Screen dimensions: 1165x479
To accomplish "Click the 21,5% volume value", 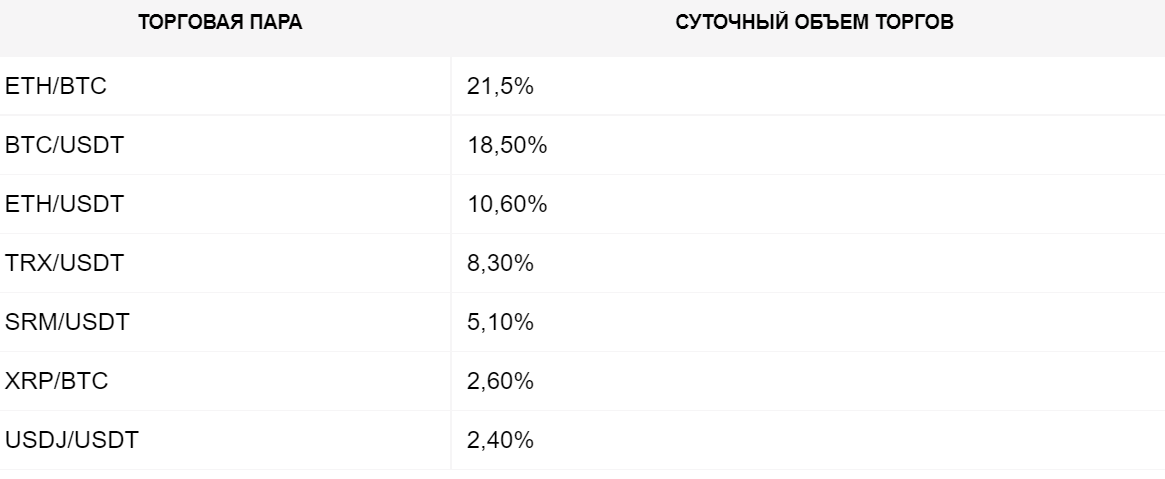I will (500, 86).
